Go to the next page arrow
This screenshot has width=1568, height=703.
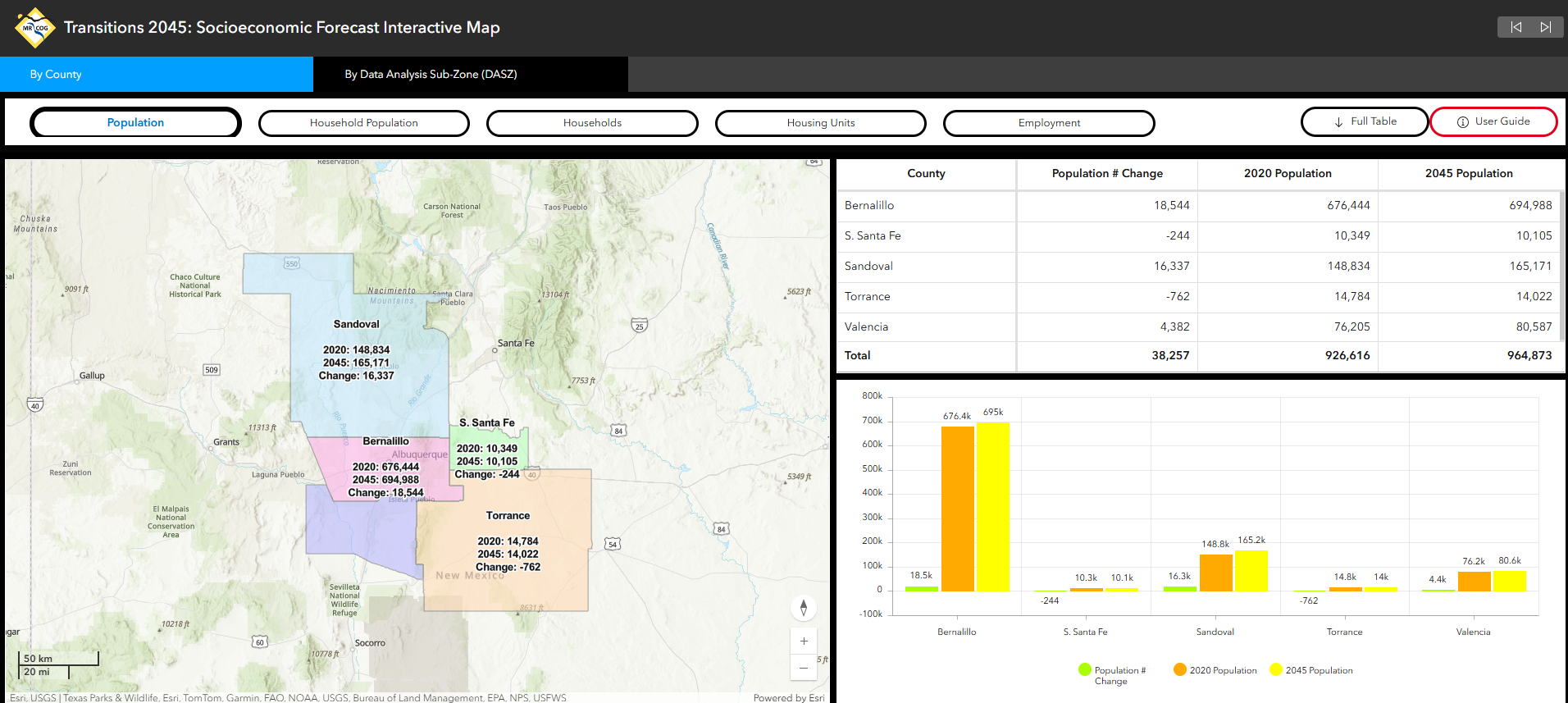click(1546, 27)
